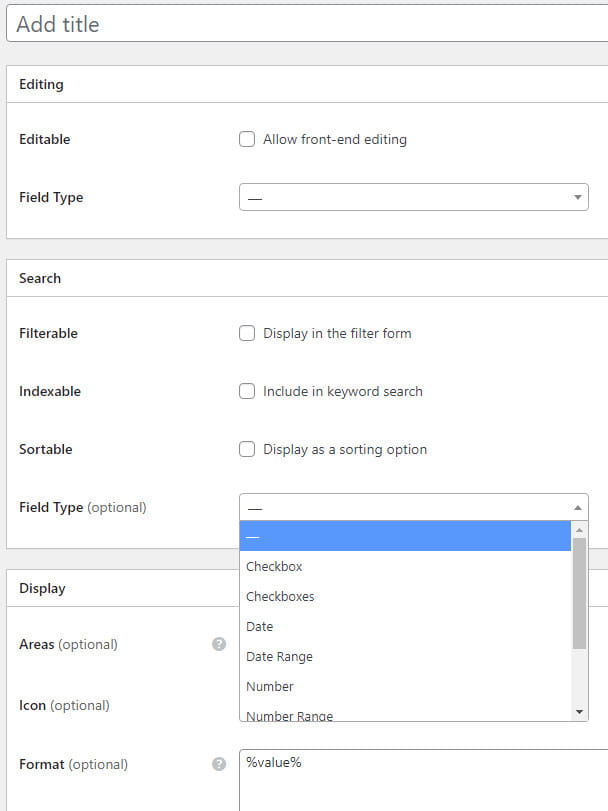Screen dimensions: 608x811
Task: Choose the Number Range option
Action: click(x=290, y=714)
